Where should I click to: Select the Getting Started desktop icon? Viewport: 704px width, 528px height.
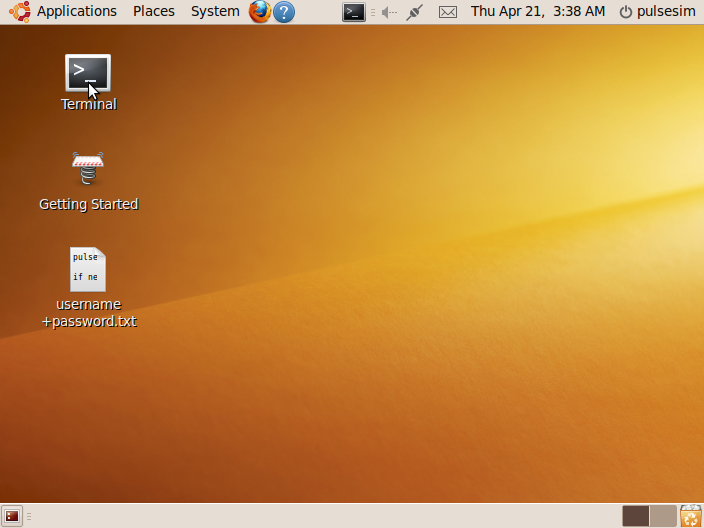[x=88, y=168]
